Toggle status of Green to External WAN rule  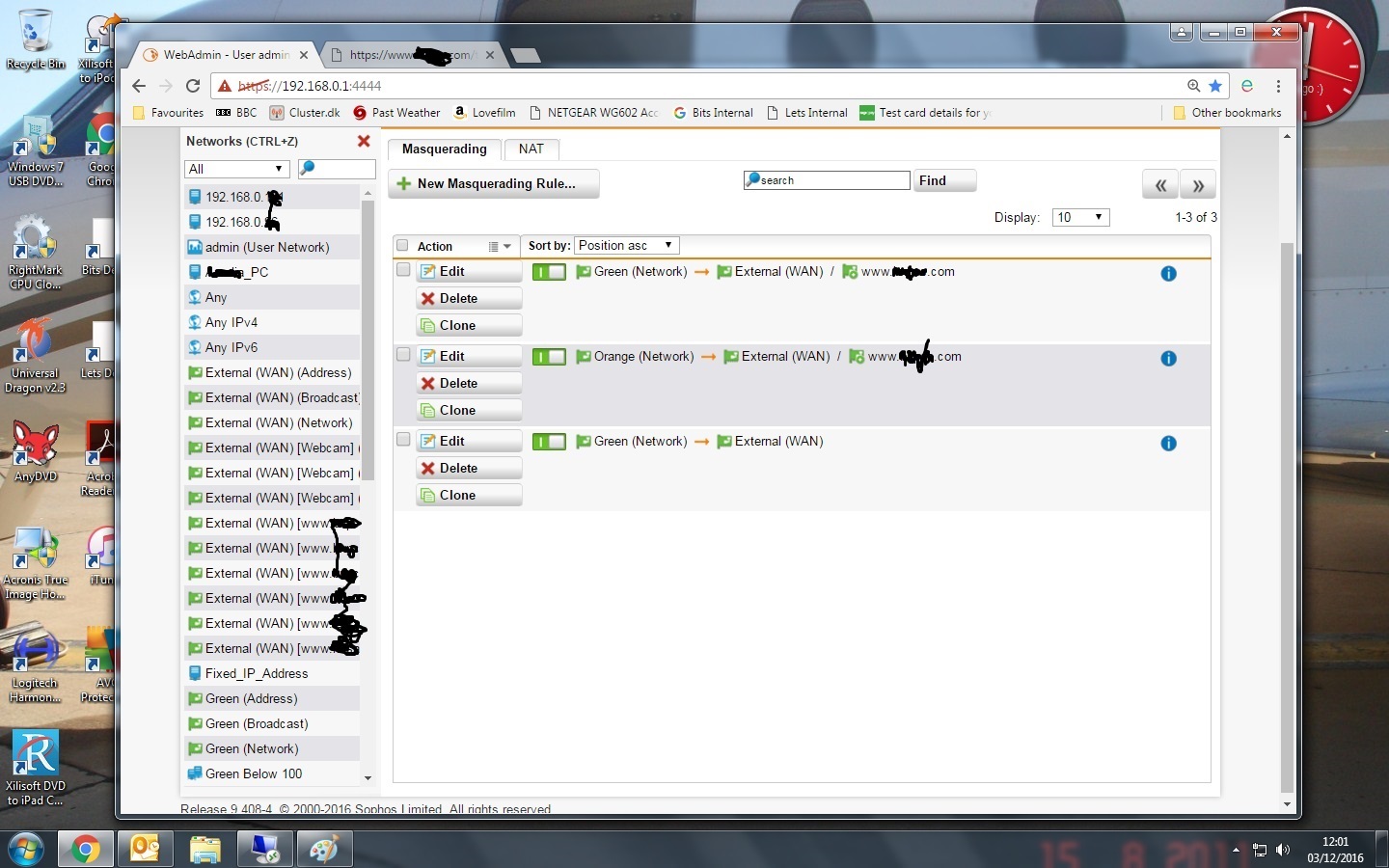tap(549, 442)
